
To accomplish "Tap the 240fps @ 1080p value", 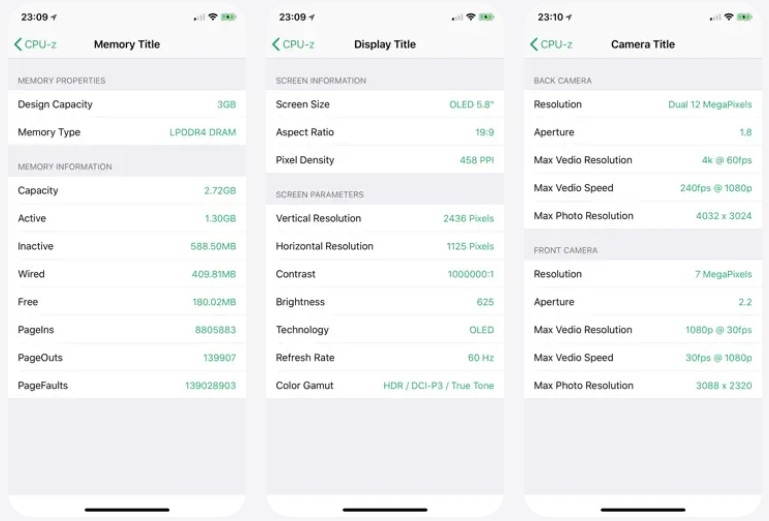I will click(x=716, y=188).
